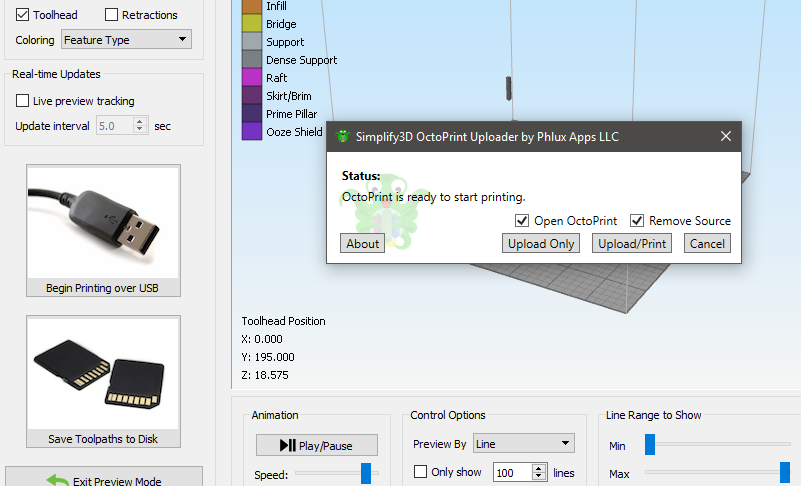Click the X: 0.000 toolhead position
The image size is (801, 486).
point(262,339)
